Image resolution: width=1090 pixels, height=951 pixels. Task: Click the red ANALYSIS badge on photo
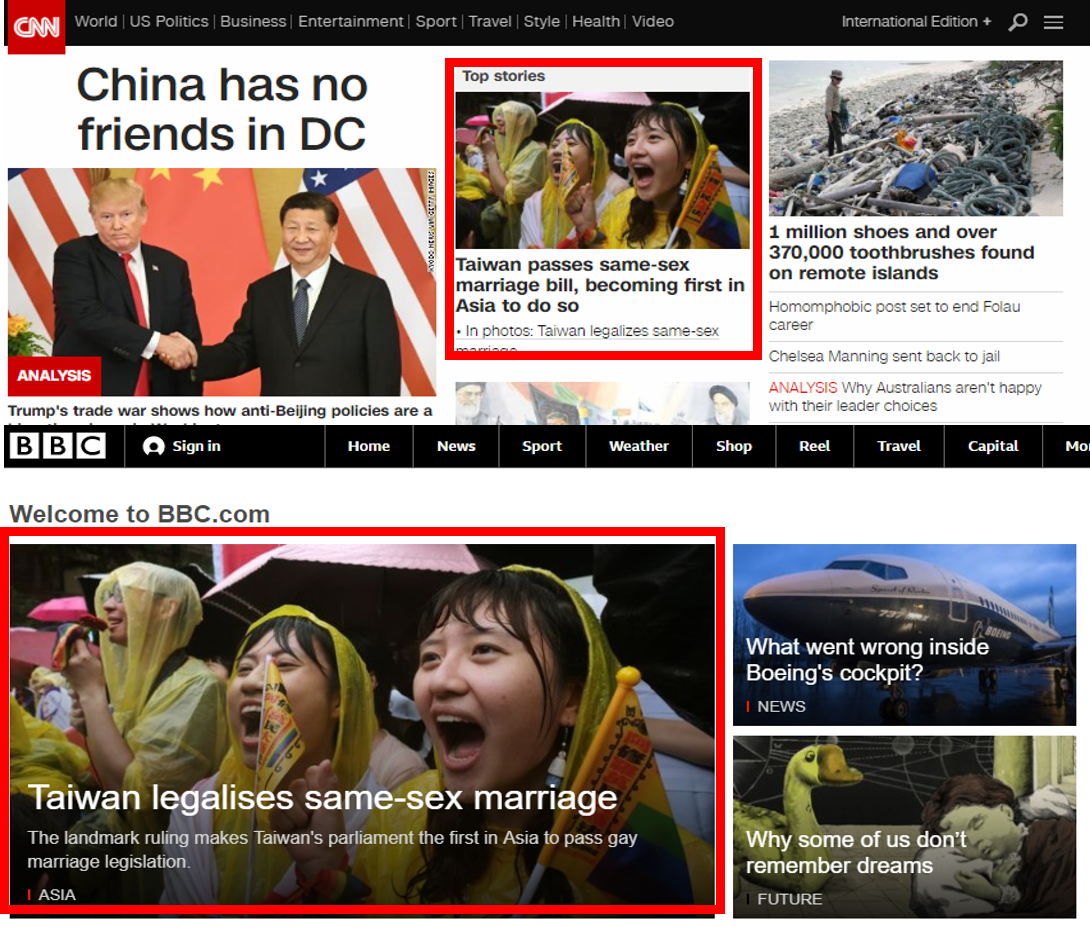[x=54, y=376]
